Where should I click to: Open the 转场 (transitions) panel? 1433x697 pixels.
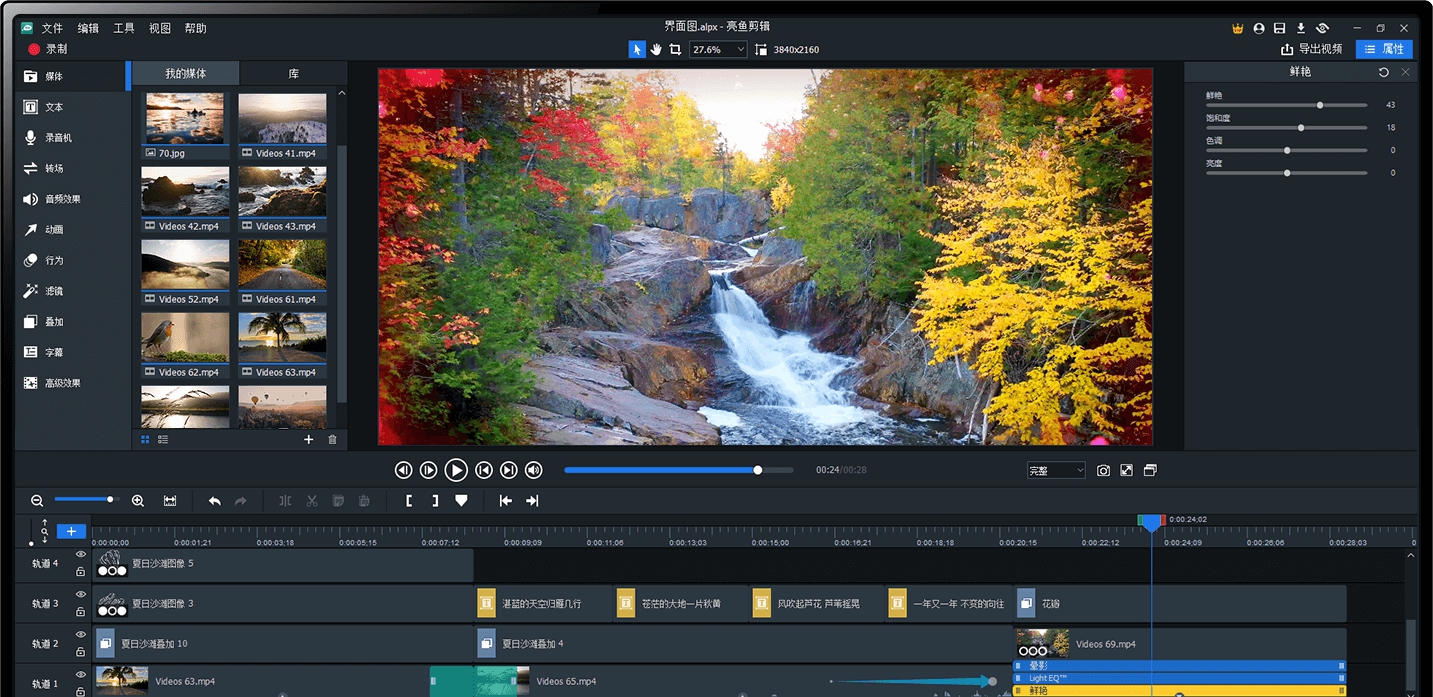[31, 168]
